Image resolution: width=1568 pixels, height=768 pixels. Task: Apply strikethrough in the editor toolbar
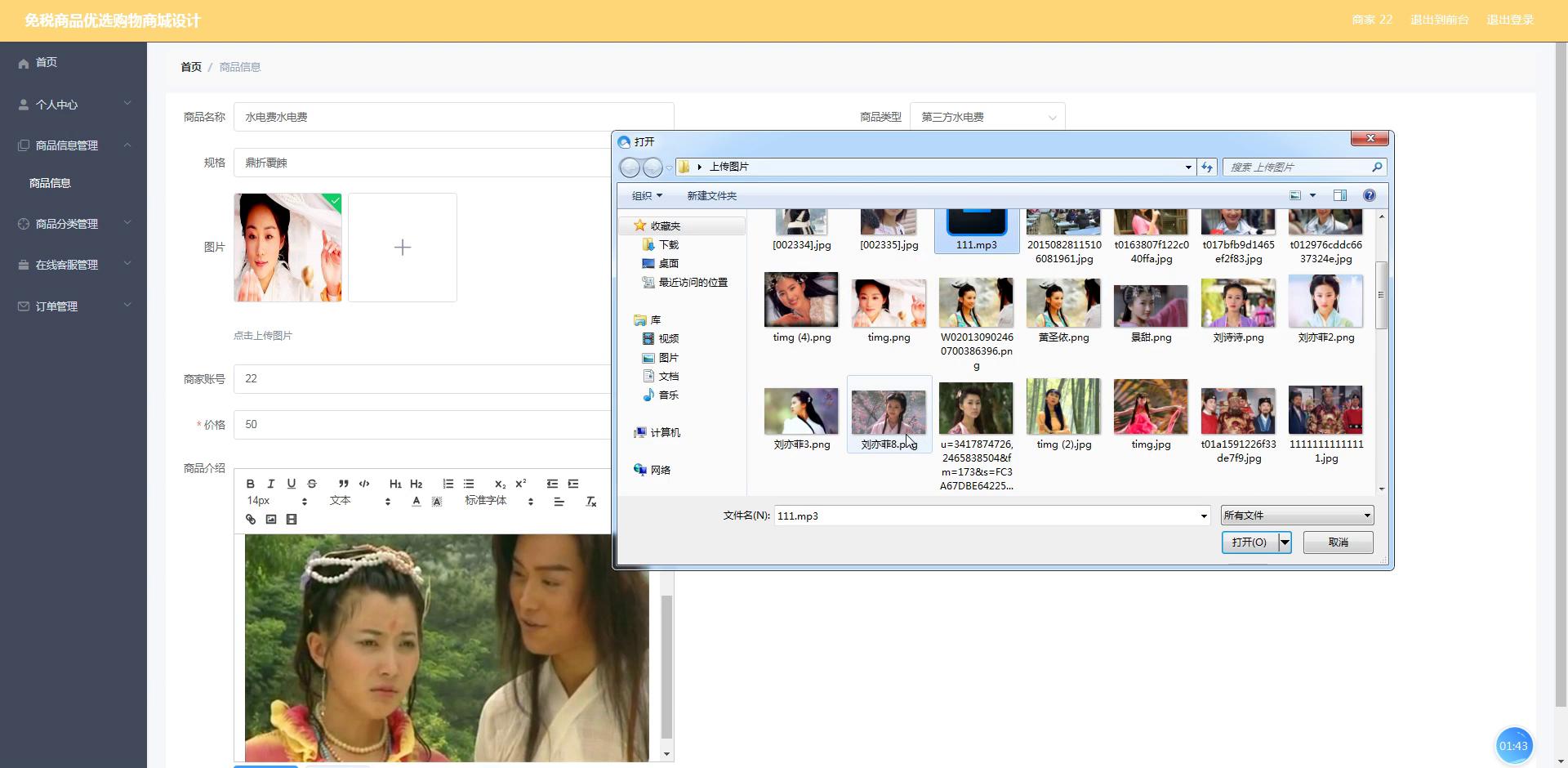point(311,484)
